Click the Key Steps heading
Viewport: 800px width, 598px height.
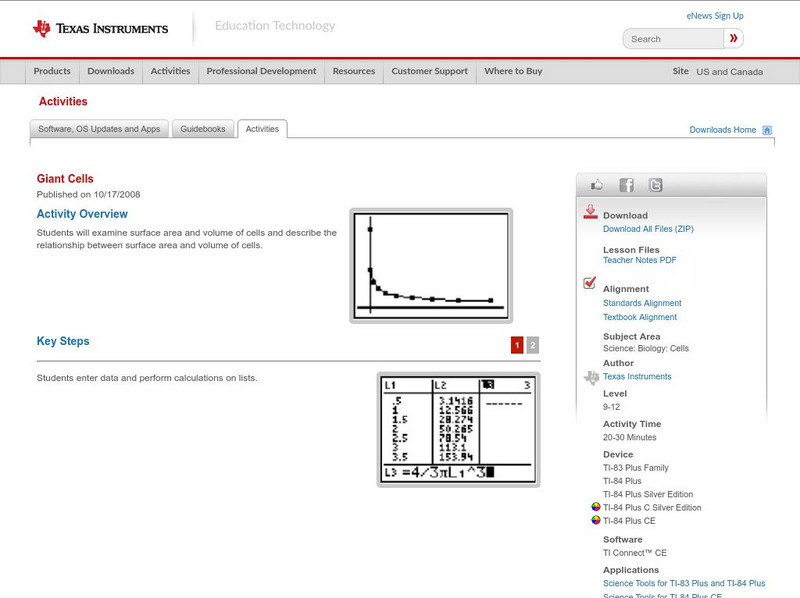pos(63,341)
